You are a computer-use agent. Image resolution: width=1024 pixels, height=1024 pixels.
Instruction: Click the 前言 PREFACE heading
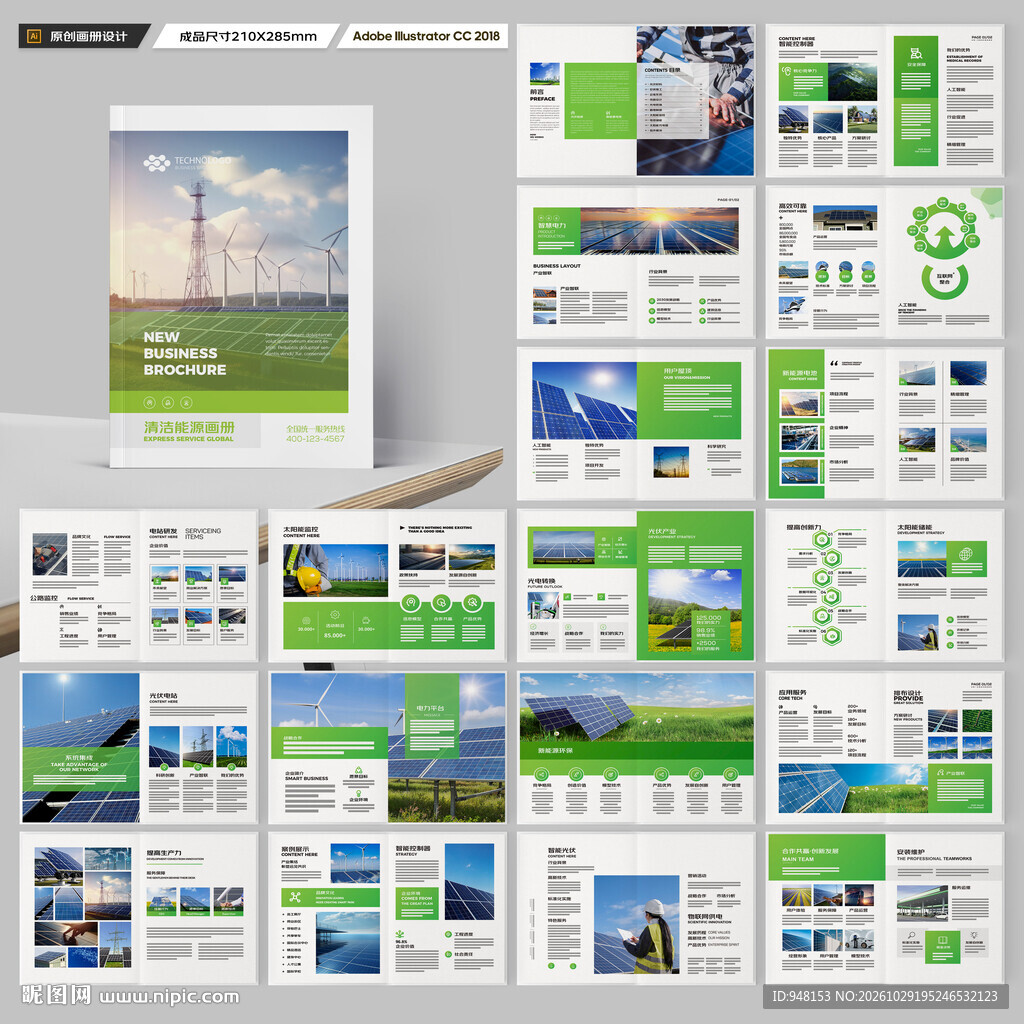(542, 95)
